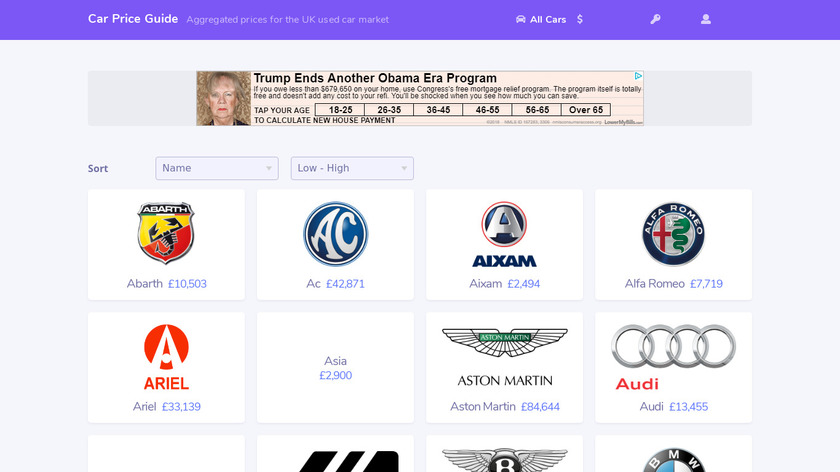Select the 46-55 age button in ad

point(488,110)
